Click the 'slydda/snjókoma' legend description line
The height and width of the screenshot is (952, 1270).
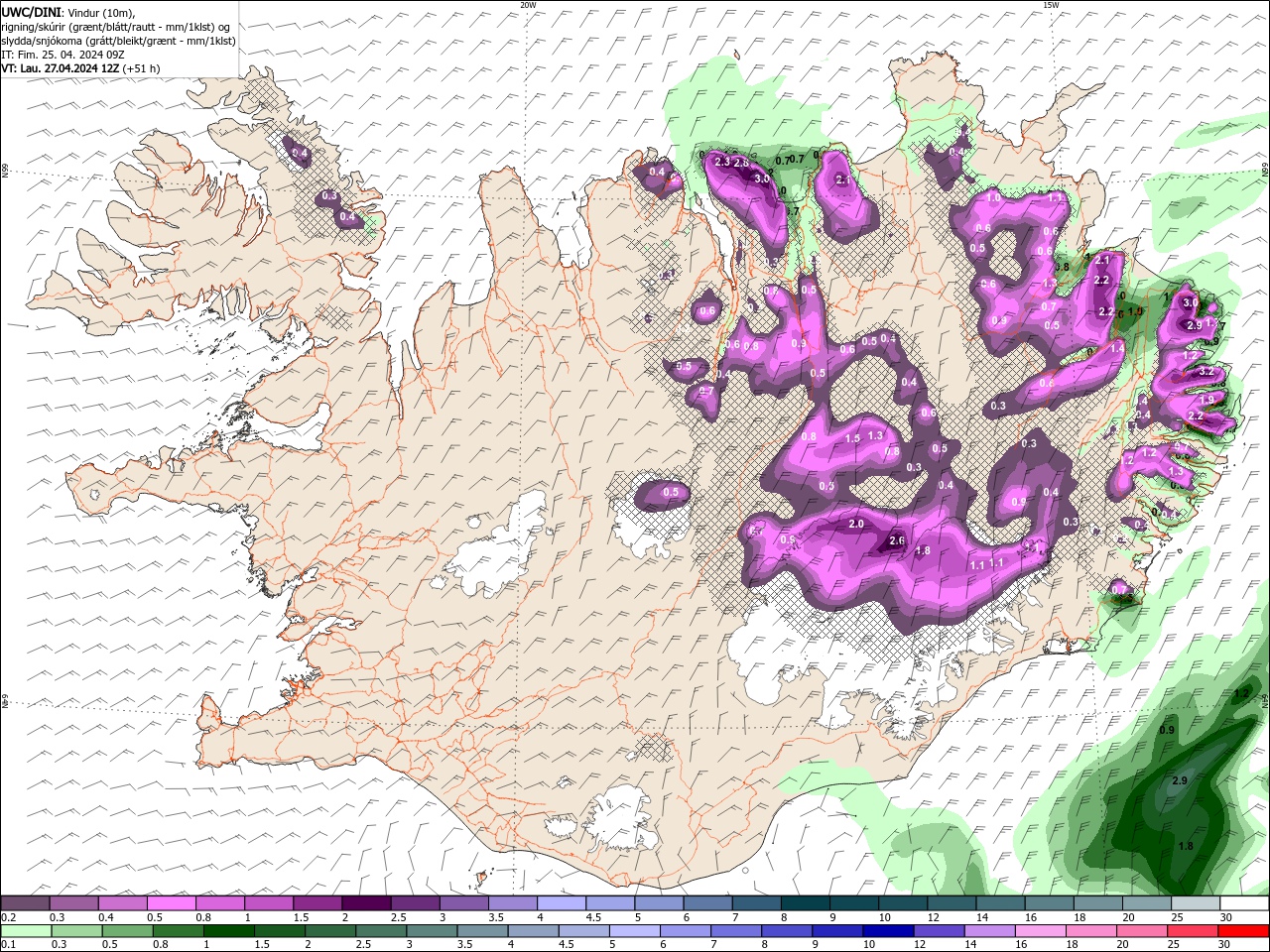click(118, 41)
